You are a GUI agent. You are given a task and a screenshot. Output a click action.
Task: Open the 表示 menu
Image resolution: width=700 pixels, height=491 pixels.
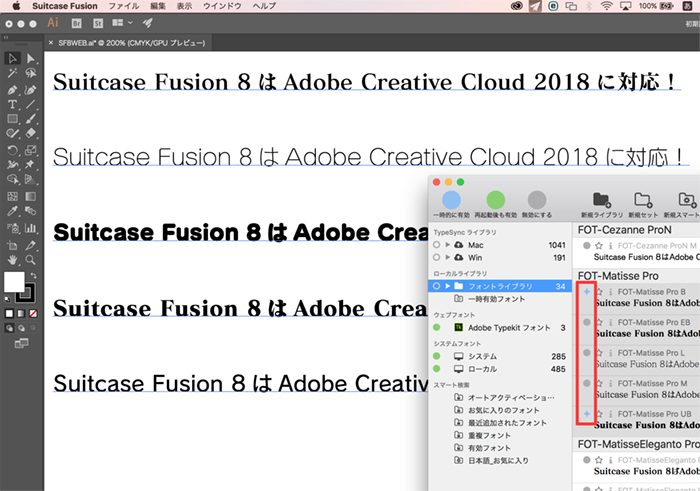(184, 6)
